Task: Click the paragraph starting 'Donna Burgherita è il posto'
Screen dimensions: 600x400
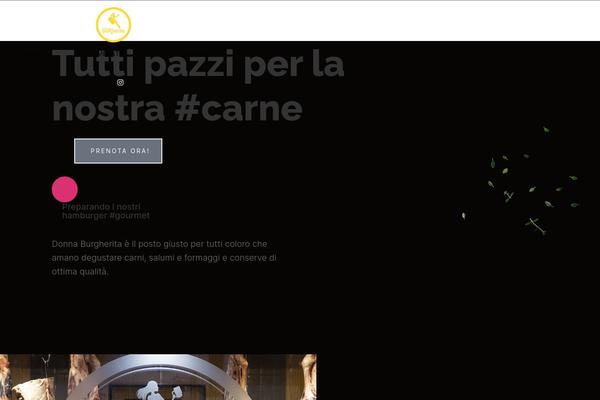Action: pos(164,258)
